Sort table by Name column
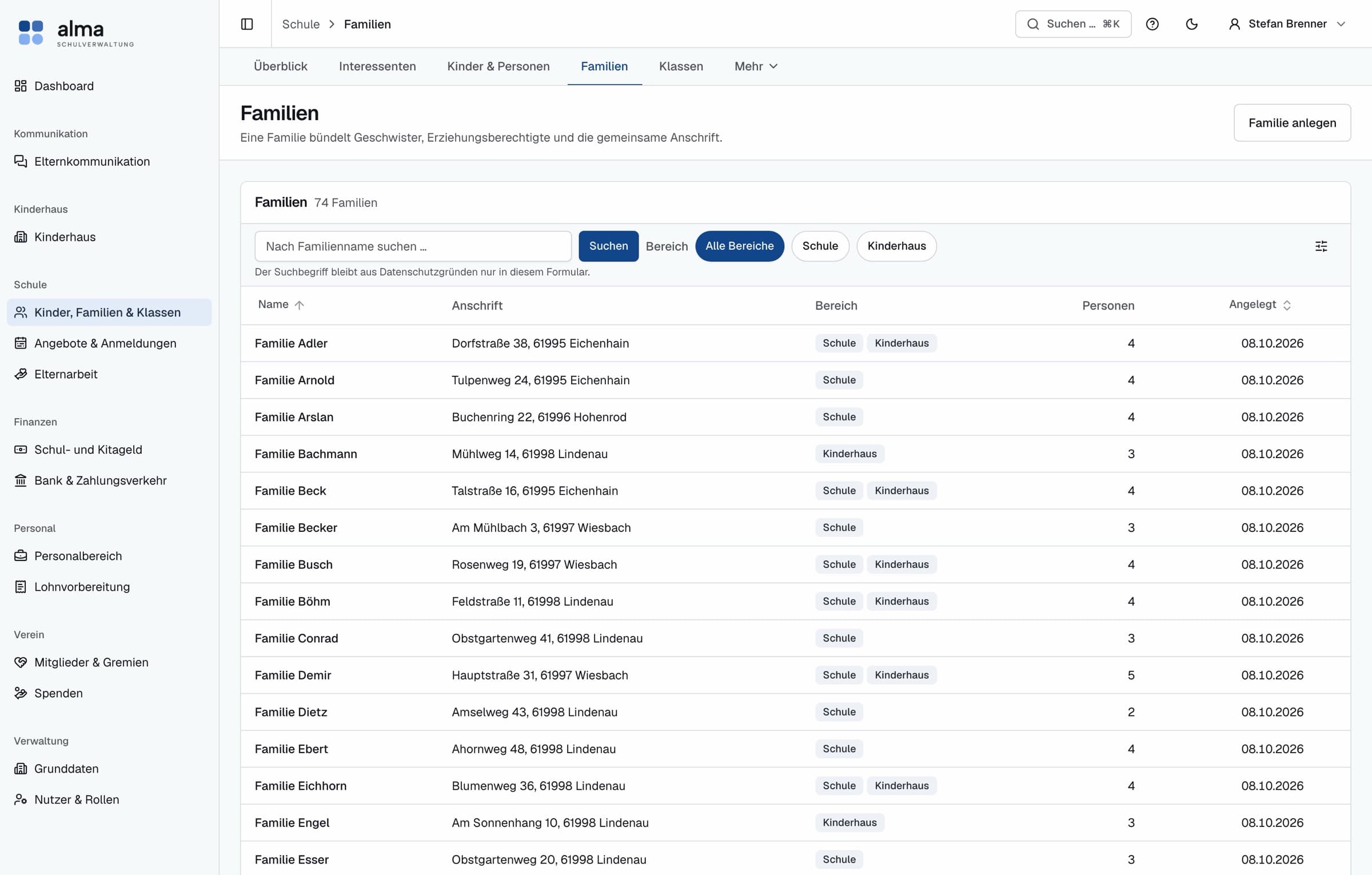The width and height of the screenshot is (1372, 875). pos(281,305)
